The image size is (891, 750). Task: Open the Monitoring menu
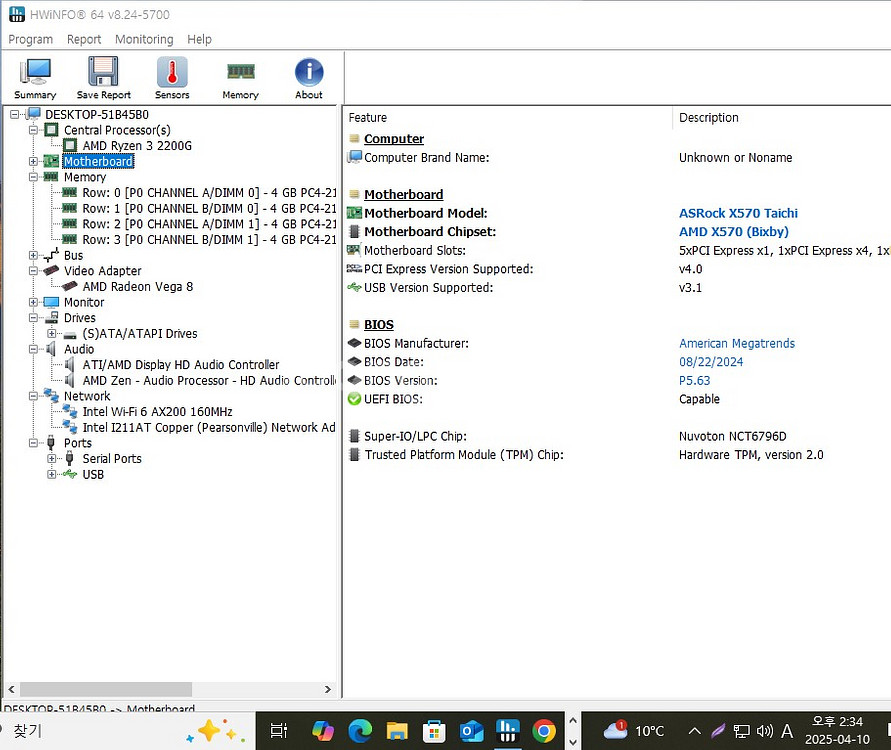[x=144, y=39]
